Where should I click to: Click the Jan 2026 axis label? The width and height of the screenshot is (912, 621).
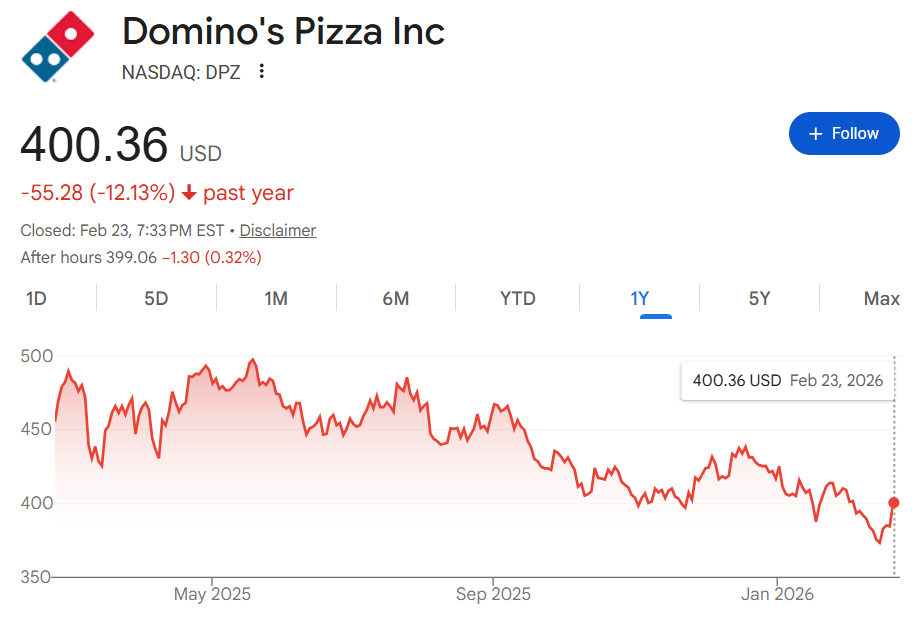pos(777,594)
